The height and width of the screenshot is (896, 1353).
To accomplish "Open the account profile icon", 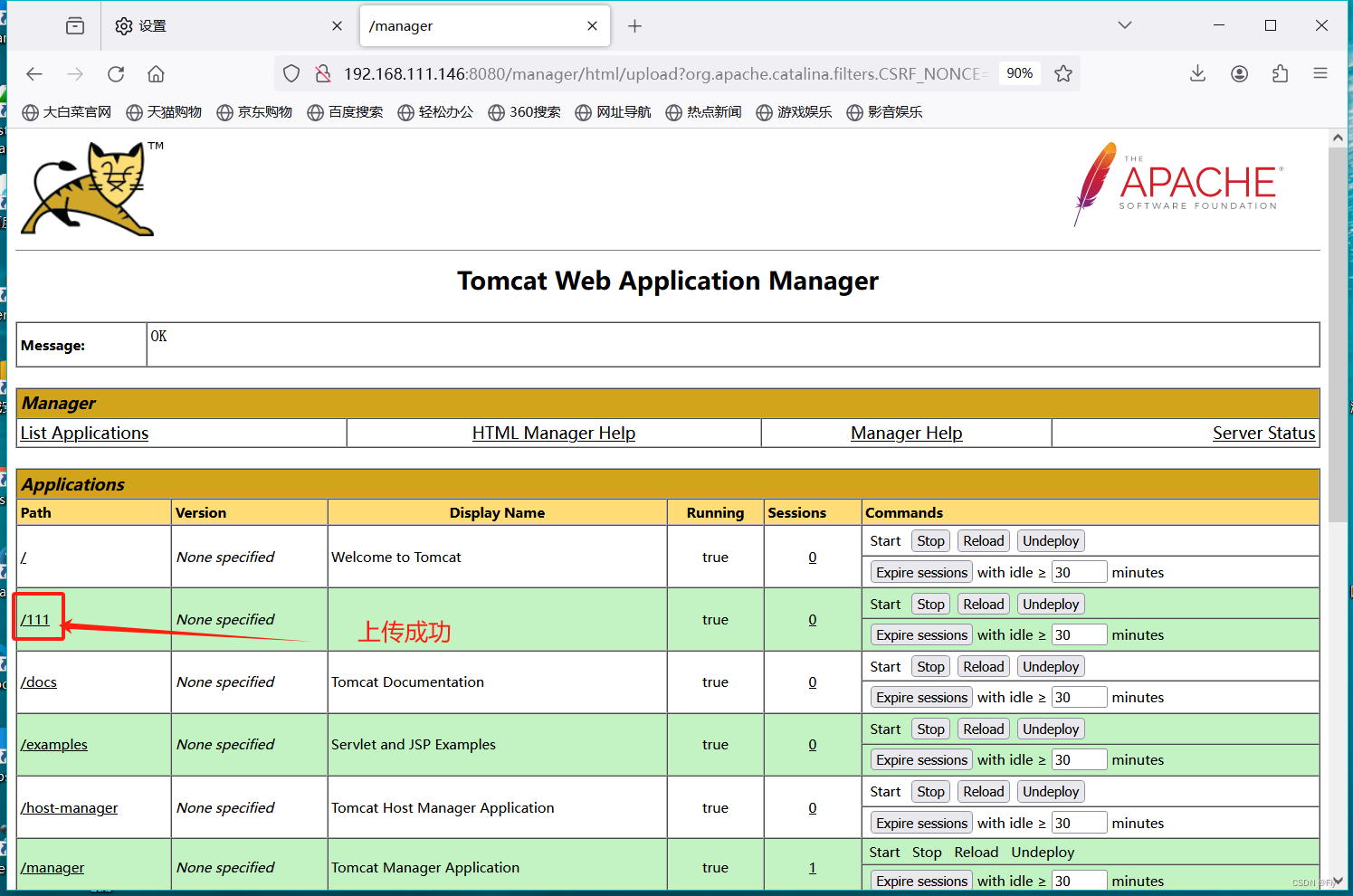I will click(1239, 74).
